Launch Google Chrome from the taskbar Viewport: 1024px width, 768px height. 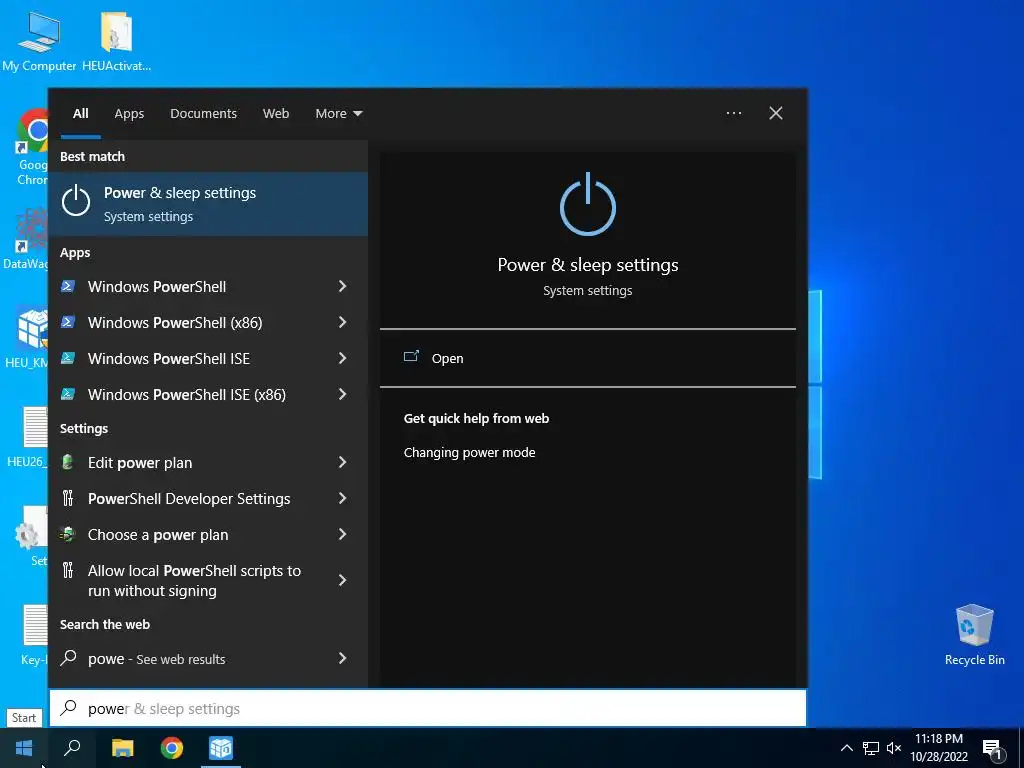pos(172,748)
